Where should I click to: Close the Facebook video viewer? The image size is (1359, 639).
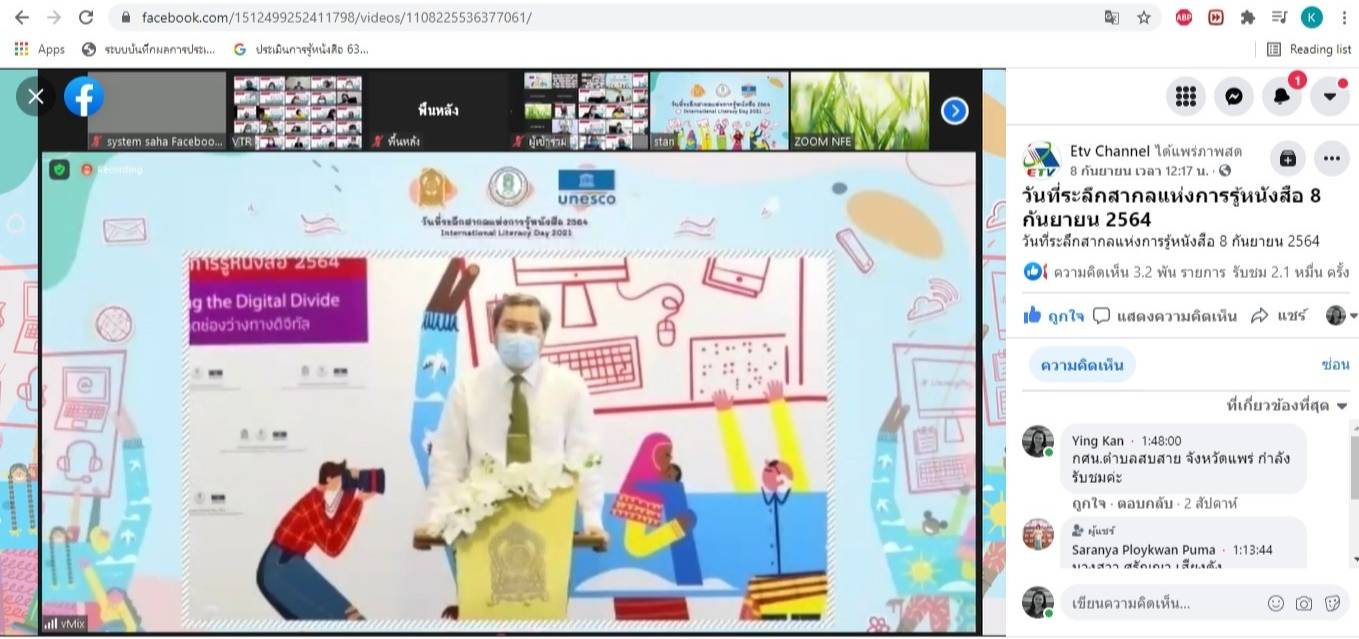click(36, 97)
